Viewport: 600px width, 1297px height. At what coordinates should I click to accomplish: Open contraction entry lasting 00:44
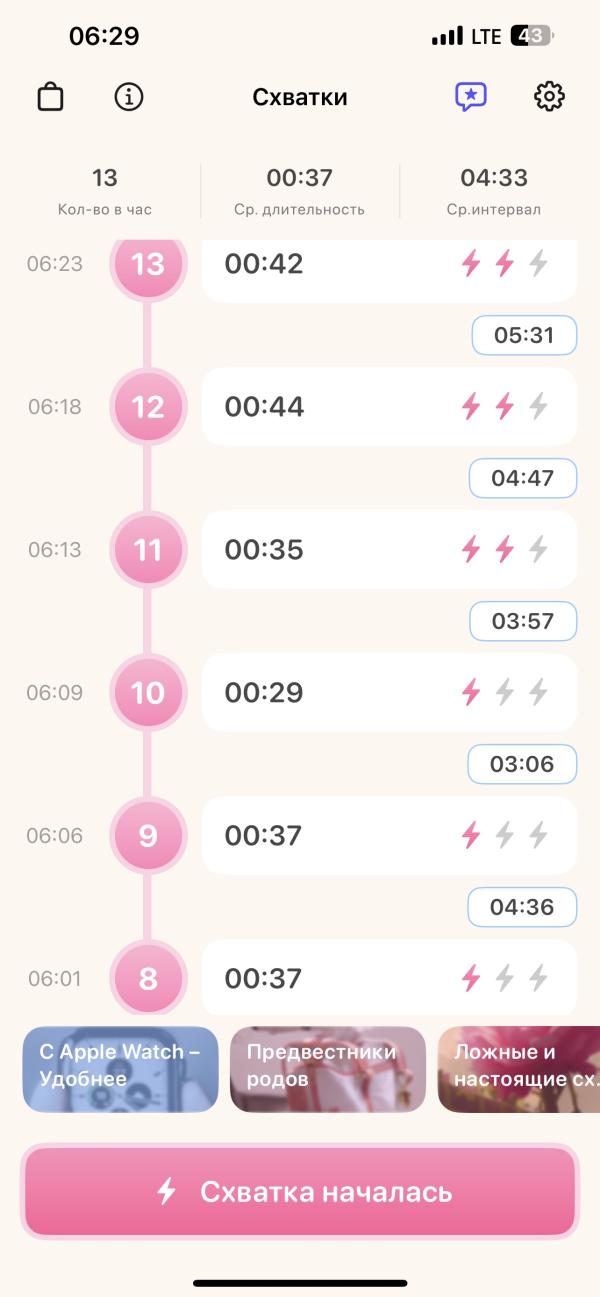(x=389, y=406)
